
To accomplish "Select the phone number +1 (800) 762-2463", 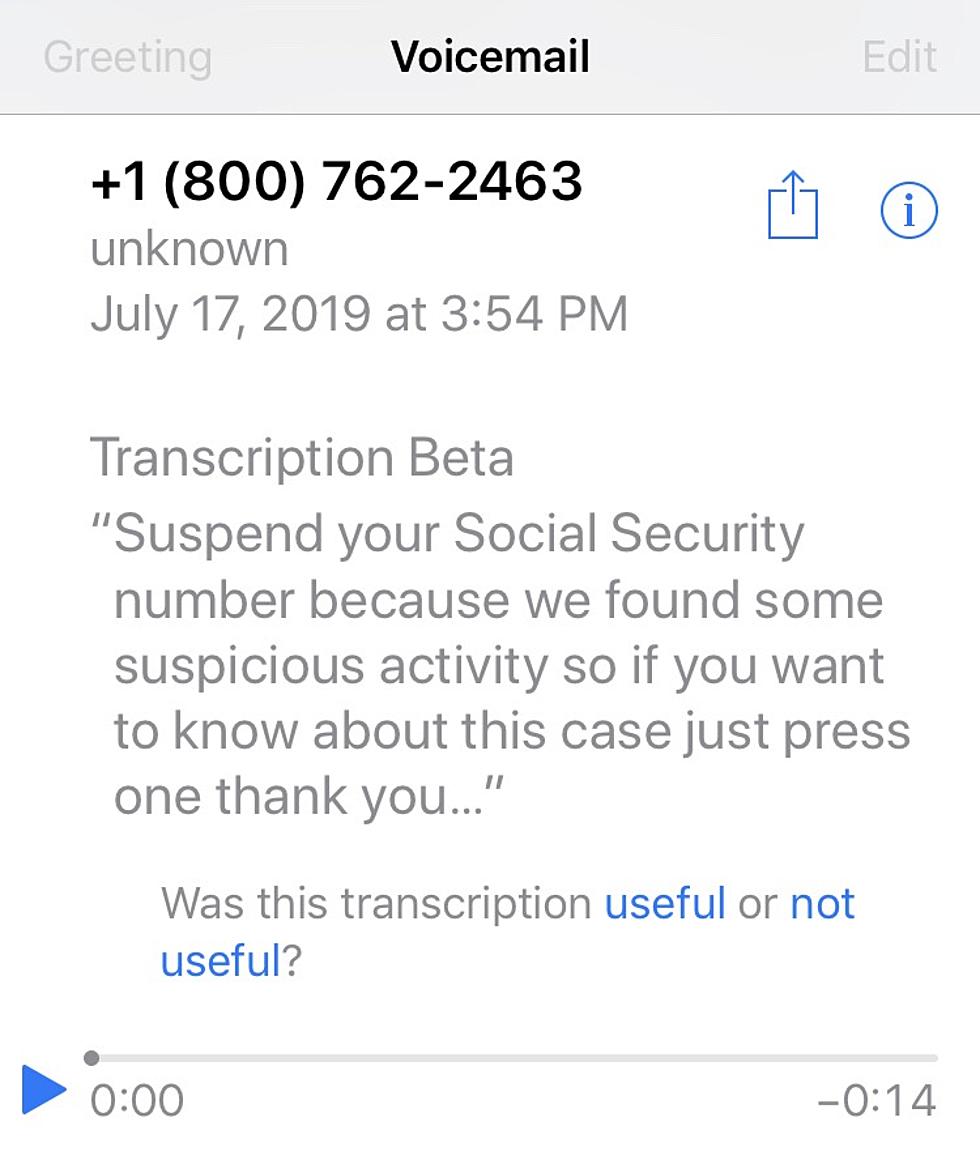I will click(336, 181).
